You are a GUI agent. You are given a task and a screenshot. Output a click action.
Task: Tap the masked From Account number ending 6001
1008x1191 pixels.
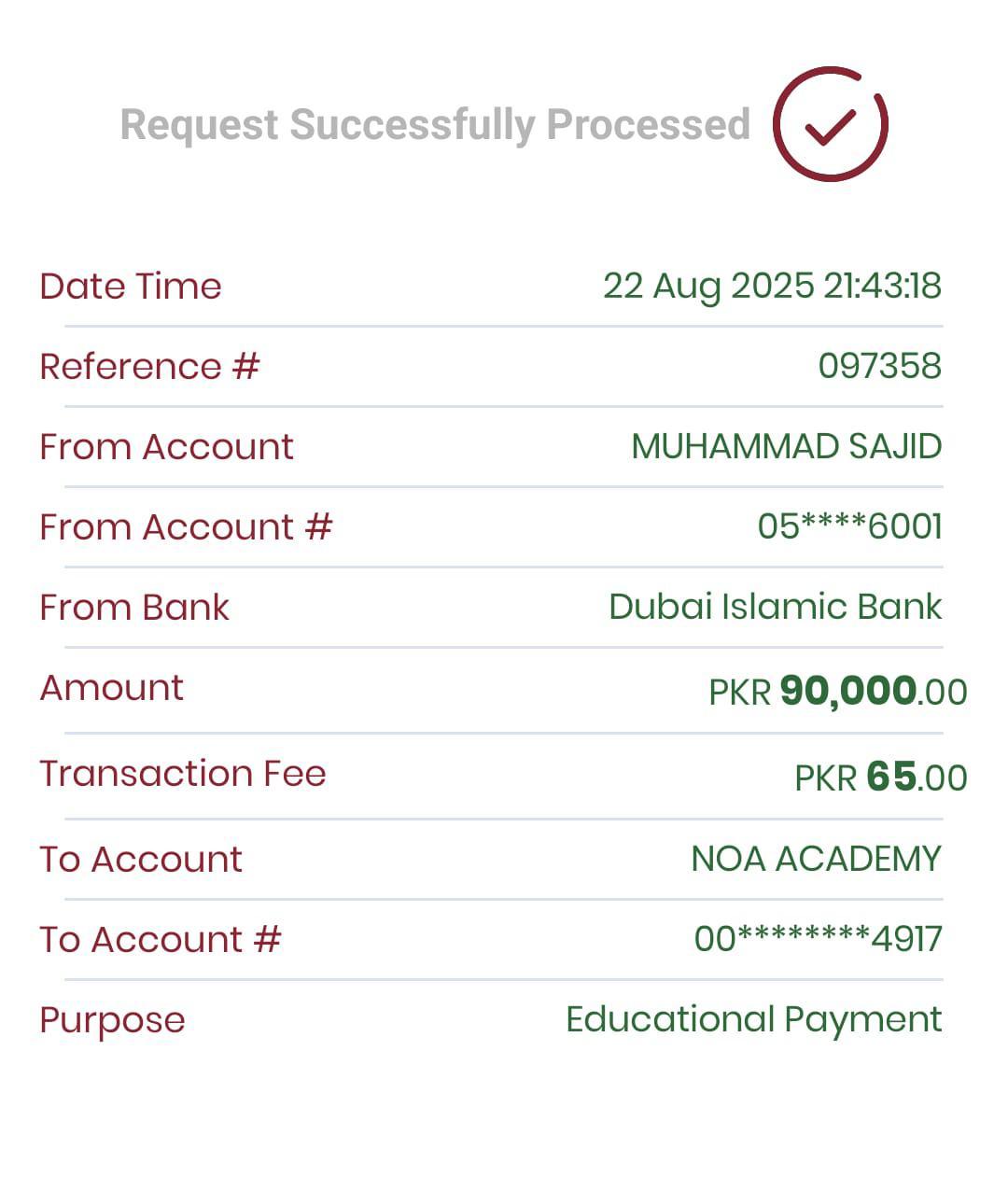click(x=849, y=526)
